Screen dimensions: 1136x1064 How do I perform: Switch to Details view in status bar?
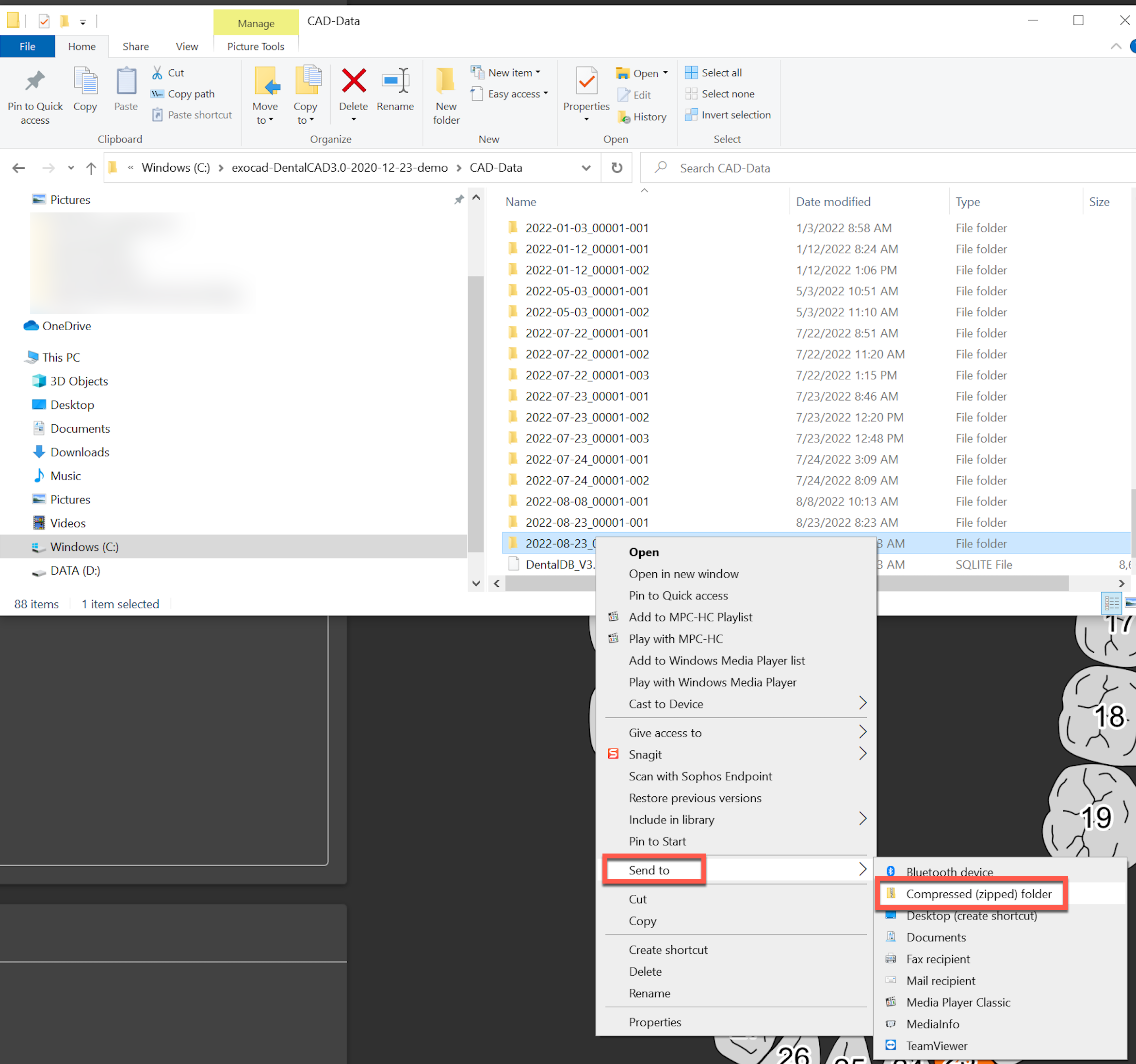pos(1111,603)
